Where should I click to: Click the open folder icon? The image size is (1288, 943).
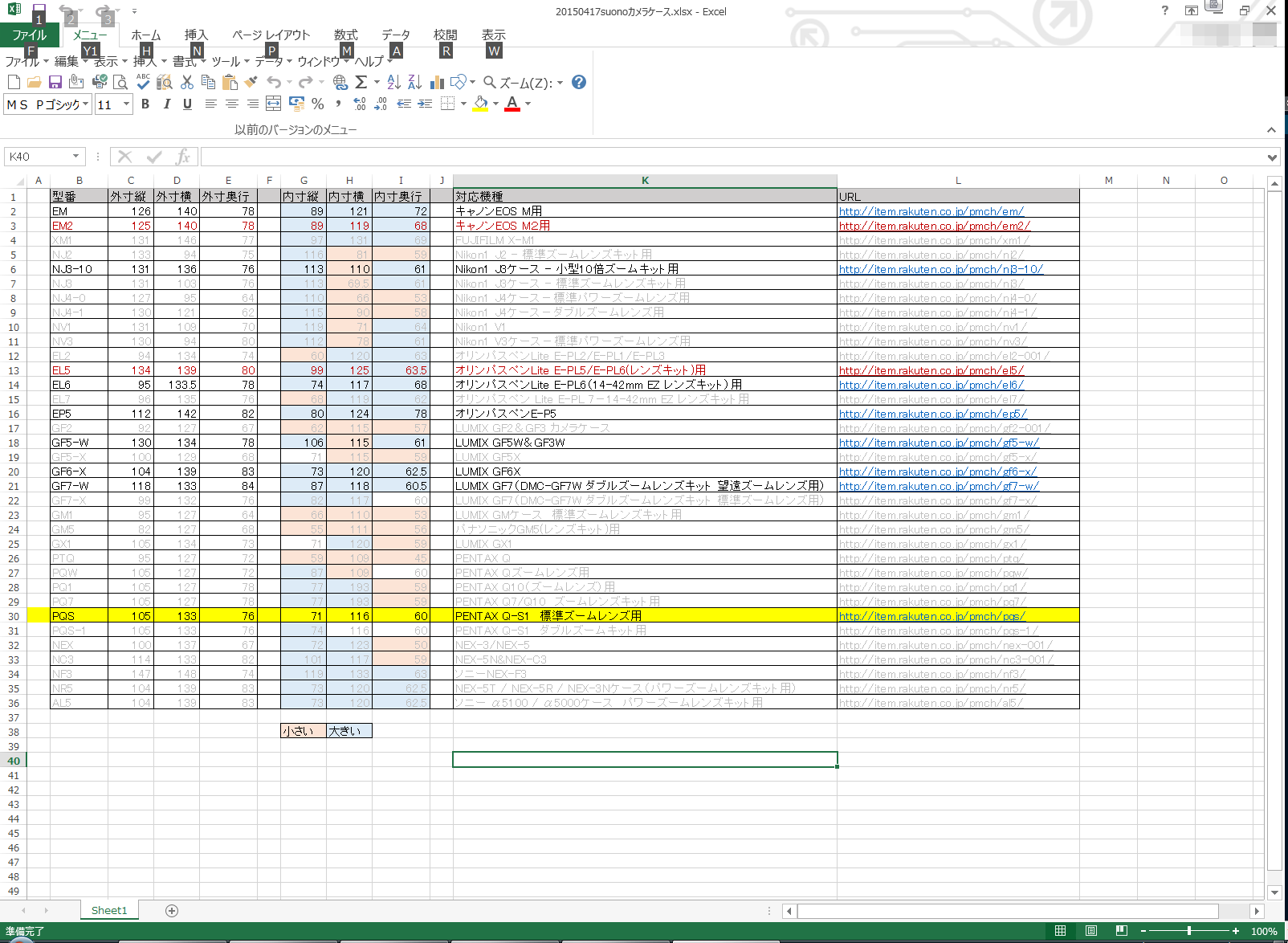(x=34, y=82)
